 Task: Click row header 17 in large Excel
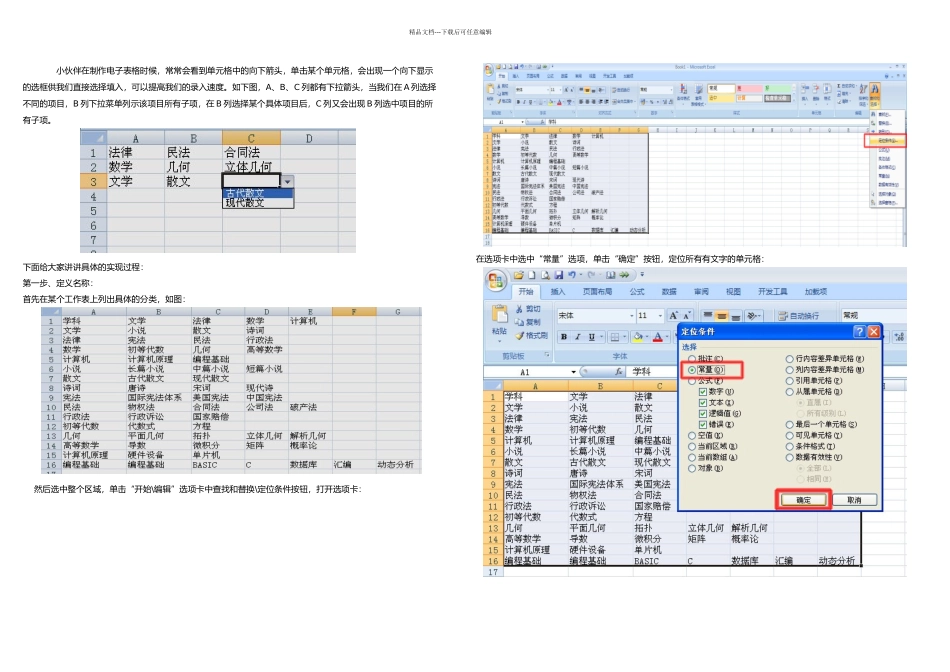pos(493,571)
